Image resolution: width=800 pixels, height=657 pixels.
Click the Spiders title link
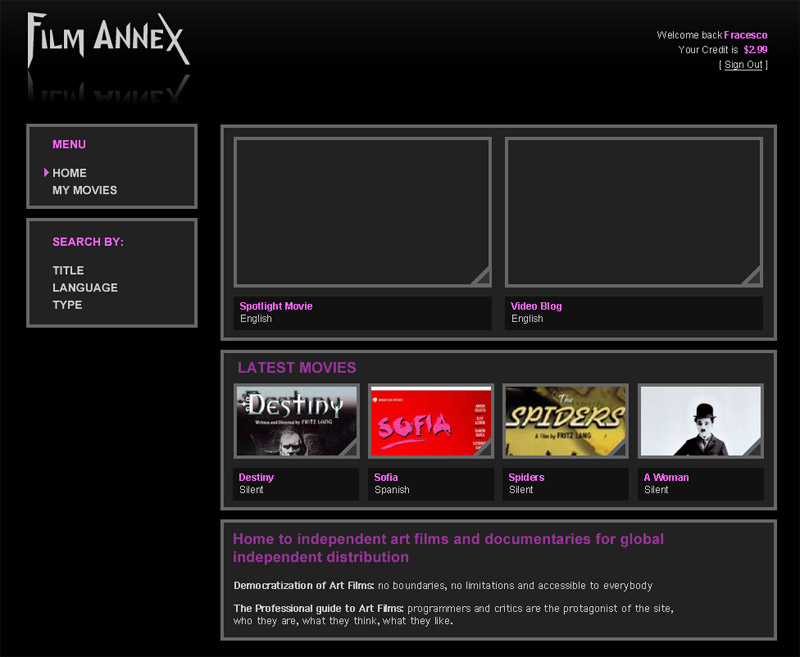[526, 477]
